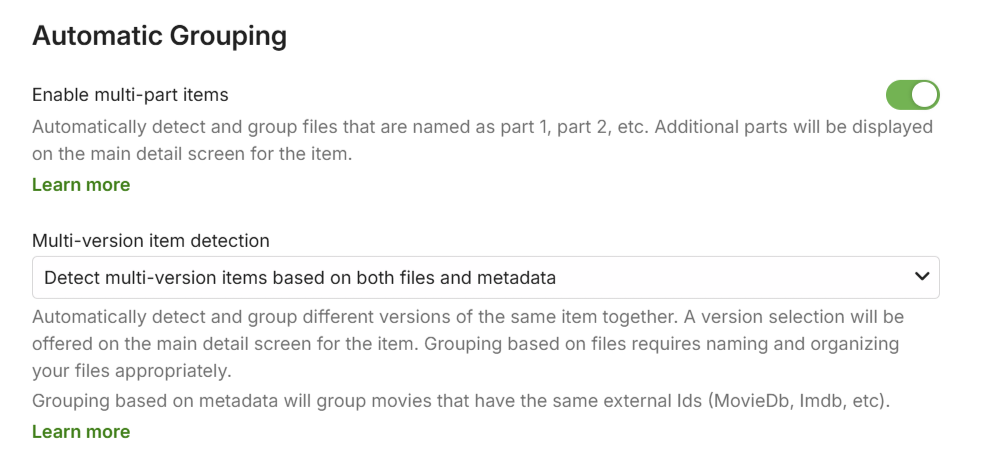Click the green track of the multi-part switch
This screenshot has height=466, width=984.
(899, 95)
